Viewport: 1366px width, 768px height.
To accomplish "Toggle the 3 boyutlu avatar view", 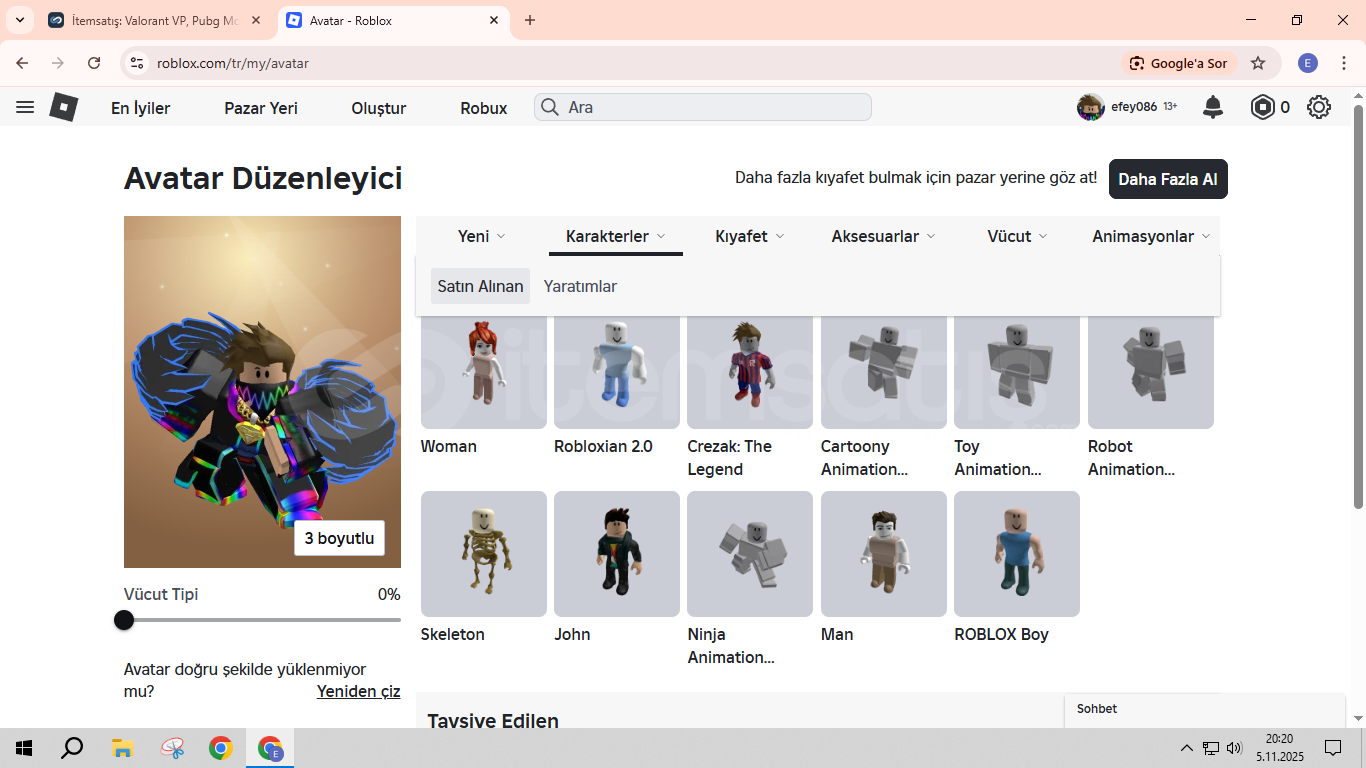I will click(339, 538).
